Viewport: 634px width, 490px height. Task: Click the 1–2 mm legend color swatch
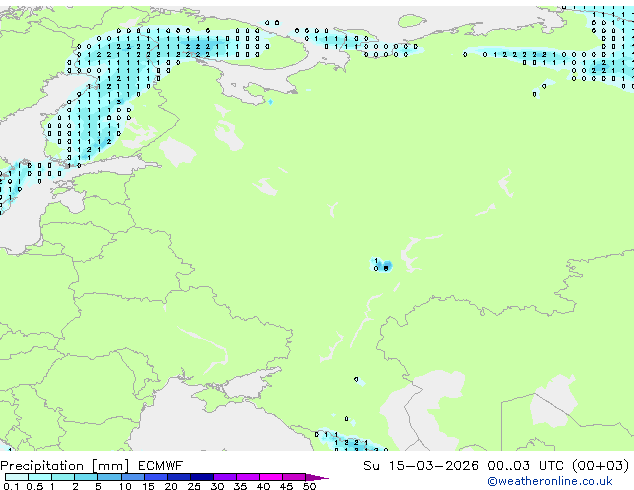pos(63,477)
